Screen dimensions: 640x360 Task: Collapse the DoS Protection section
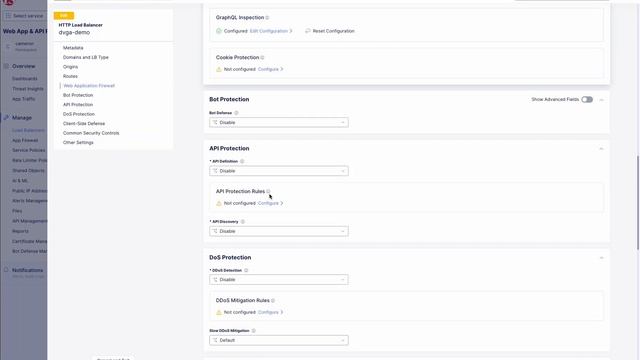tap(601, 258)
